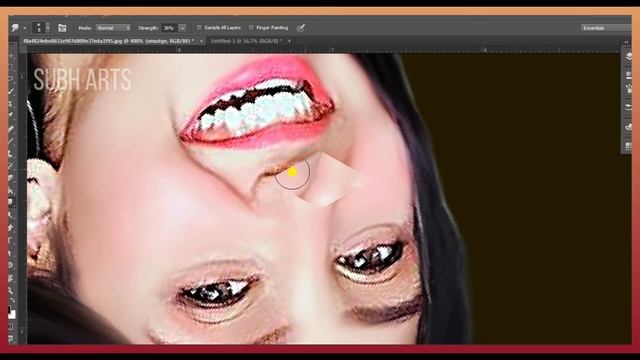The height and width of the screenshot is (360, 640).
Task: Open the topmost collapsed panel icon on right dock
Action: [629, 56]
